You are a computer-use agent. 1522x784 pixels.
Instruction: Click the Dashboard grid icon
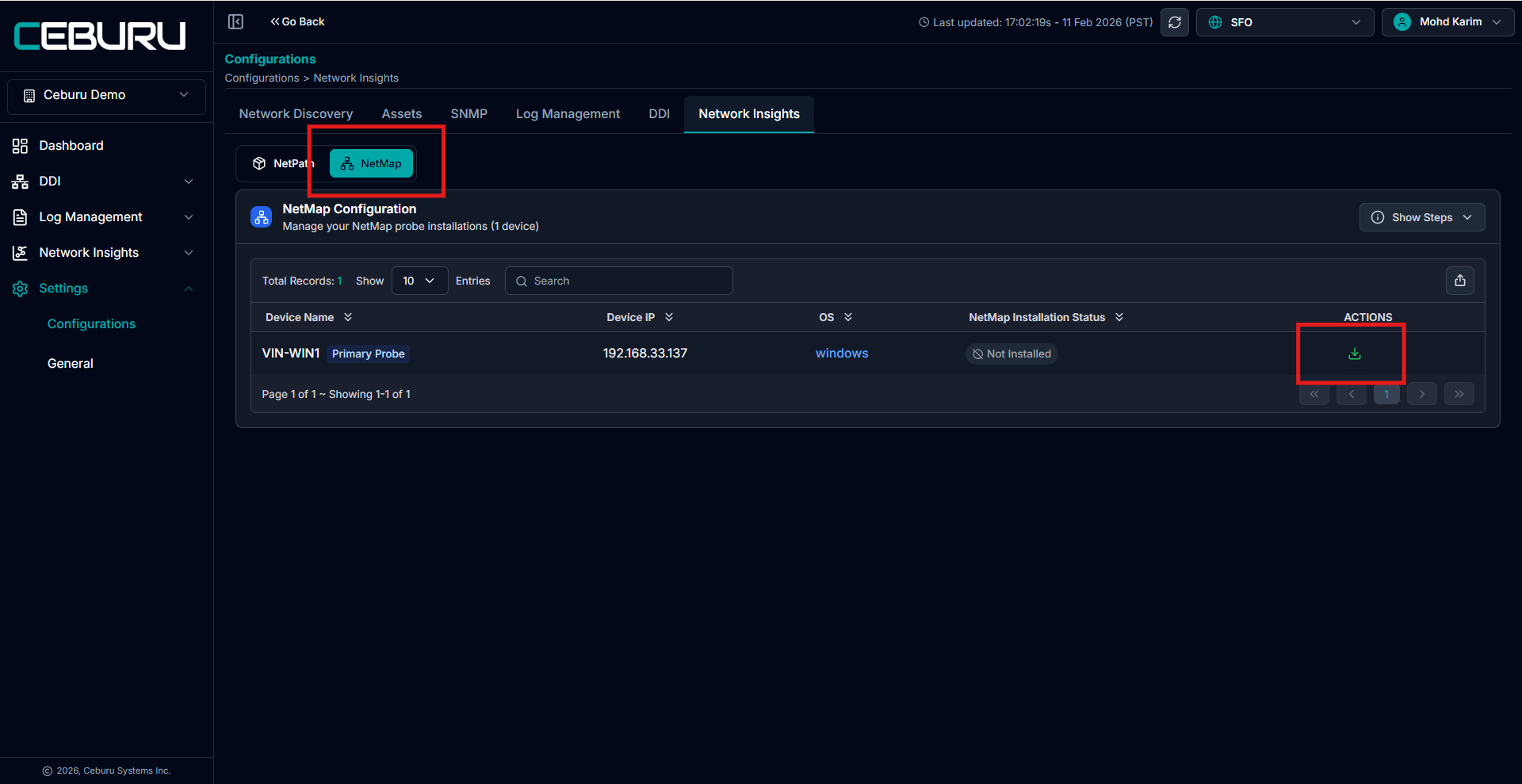click(20, 146)
